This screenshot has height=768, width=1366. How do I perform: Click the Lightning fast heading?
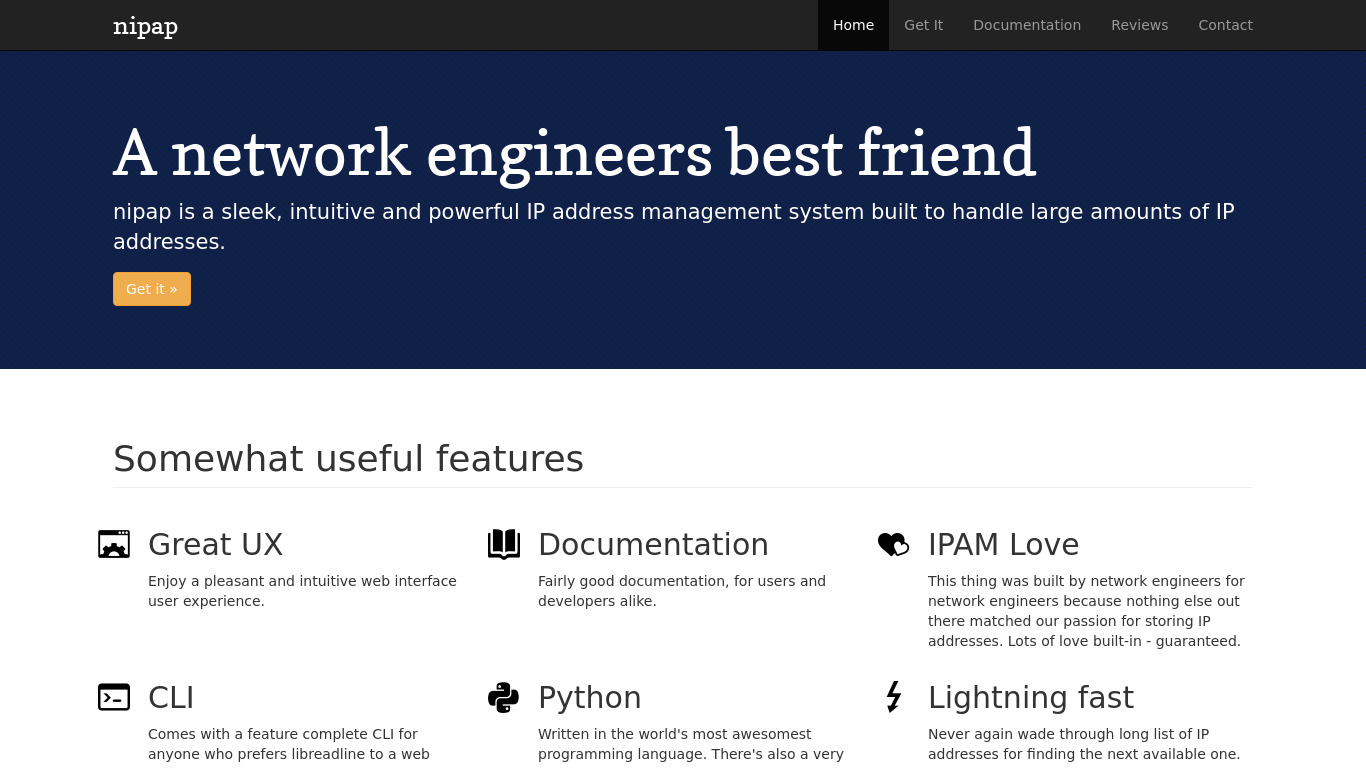pos(1030,698)
